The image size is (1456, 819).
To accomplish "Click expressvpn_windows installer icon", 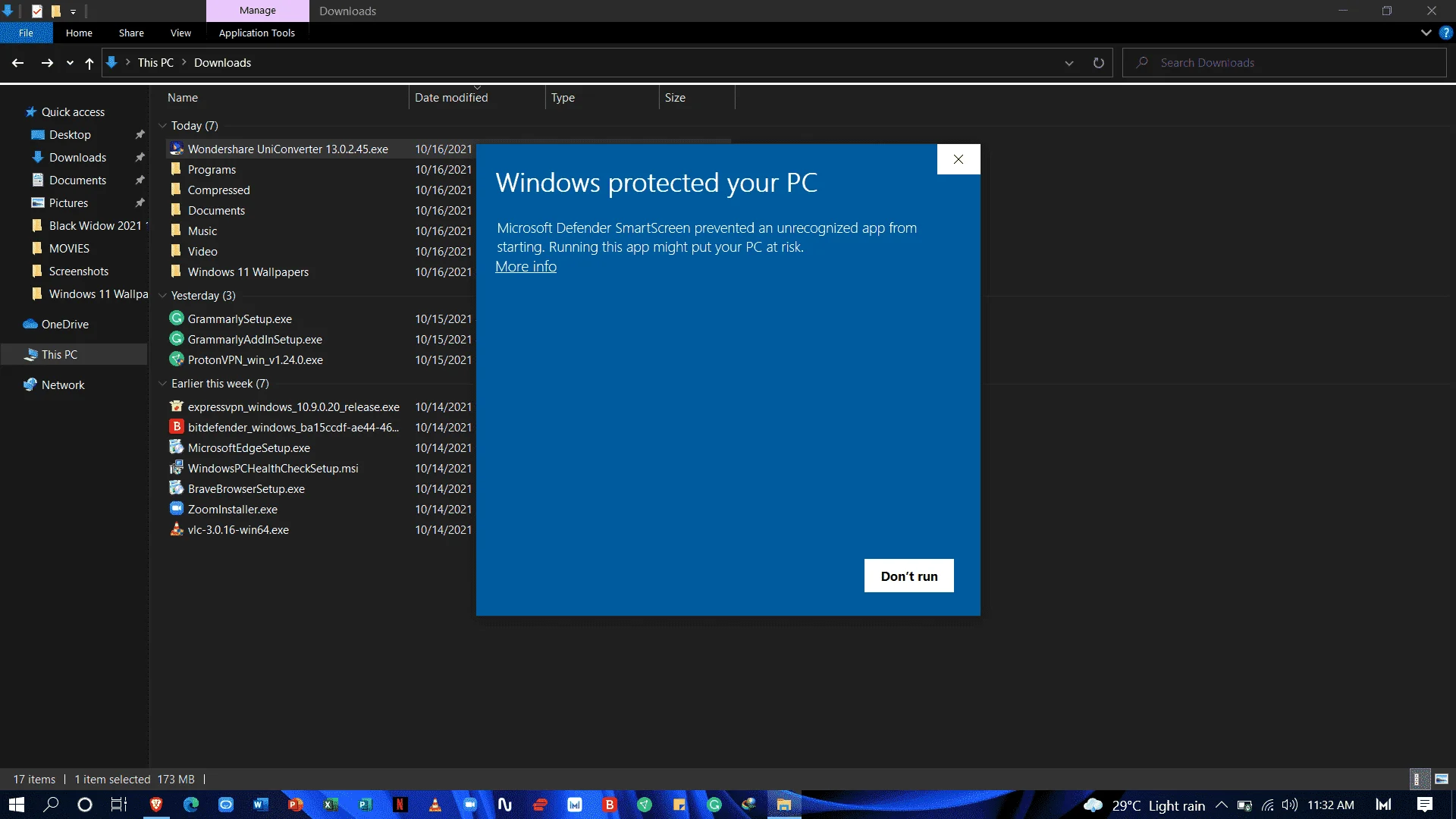I will tap(177, 406).
